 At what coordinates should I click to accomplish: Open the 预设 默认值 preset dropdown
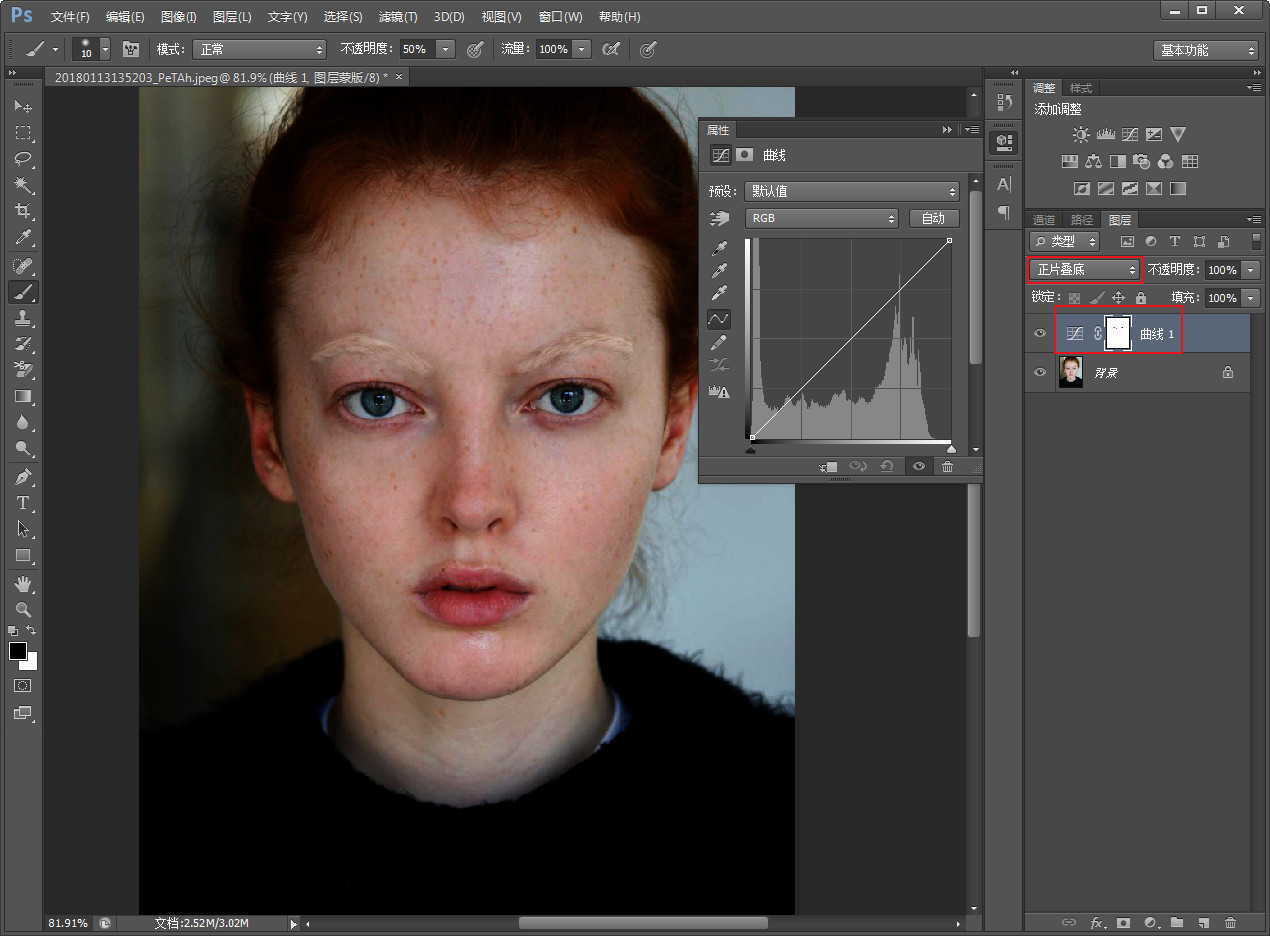(x=851, y=191)
